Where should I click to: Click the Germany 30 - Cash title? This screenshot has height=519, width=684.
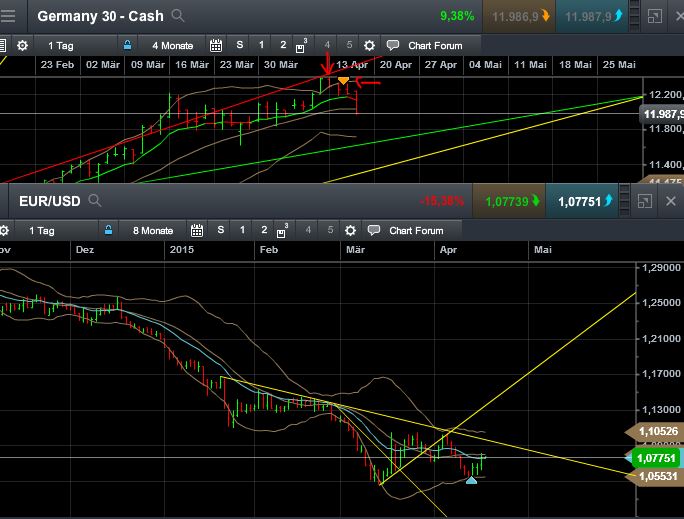[100, 16]
